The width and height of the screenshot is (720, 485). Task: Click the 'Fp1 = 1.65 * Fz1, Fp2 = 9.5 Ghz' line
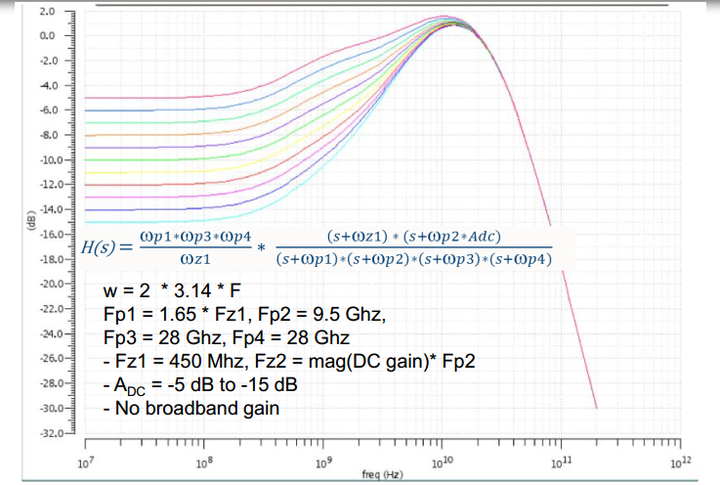tap(245, 315)
